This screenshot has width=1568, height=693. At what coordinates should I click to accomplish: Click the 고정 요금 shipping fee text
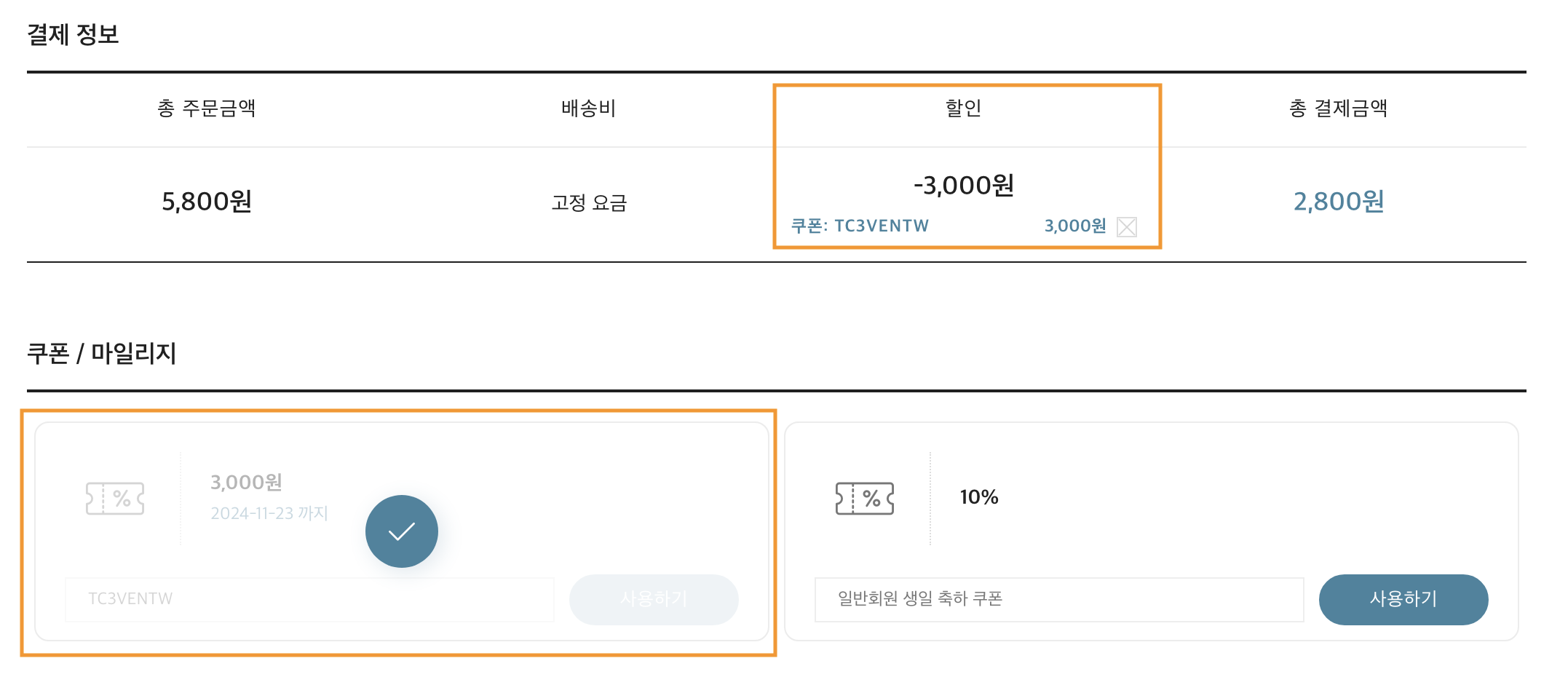[589, 202]
